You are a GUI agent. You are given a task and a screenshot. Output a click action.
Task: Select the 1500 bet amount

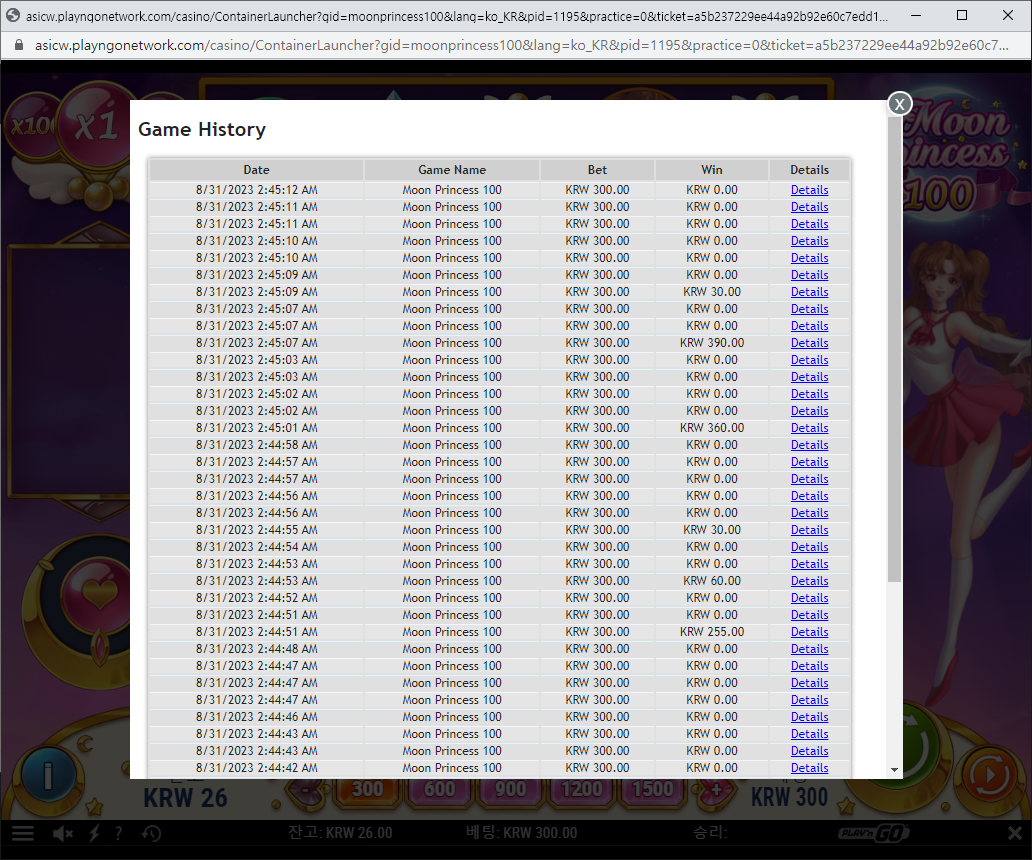pyautogui.click(x=652, y=788)
